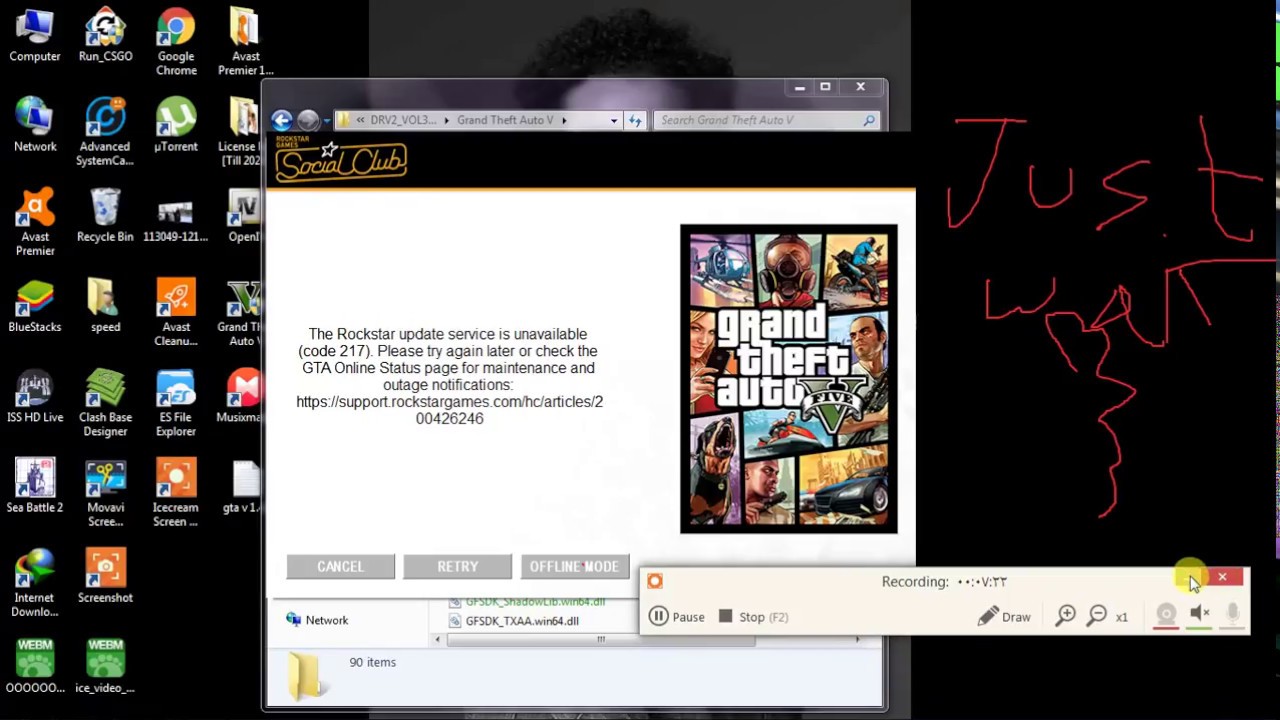
Task: Select the Grand Theft Auto V breadcrumb
Action: (505, 120)
